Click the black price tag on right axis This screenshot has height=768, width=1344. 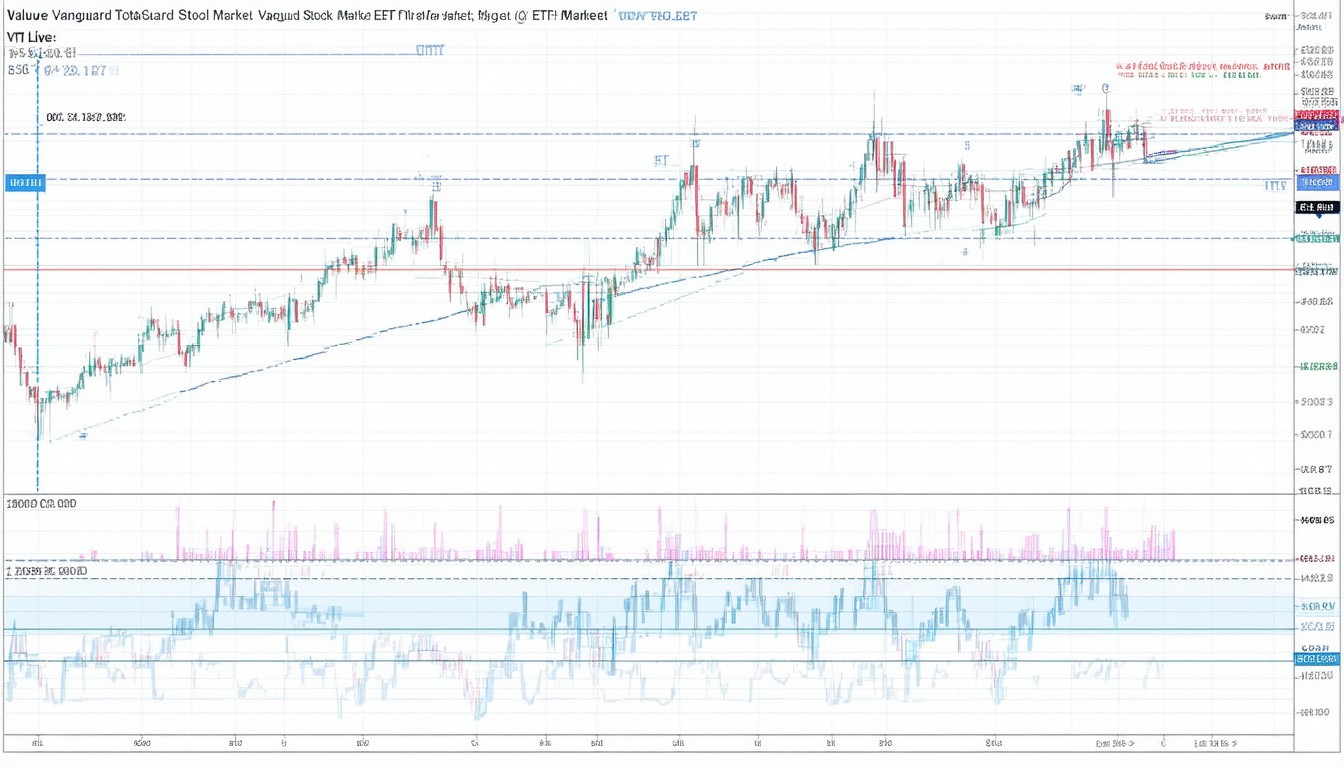point(1317,207)
